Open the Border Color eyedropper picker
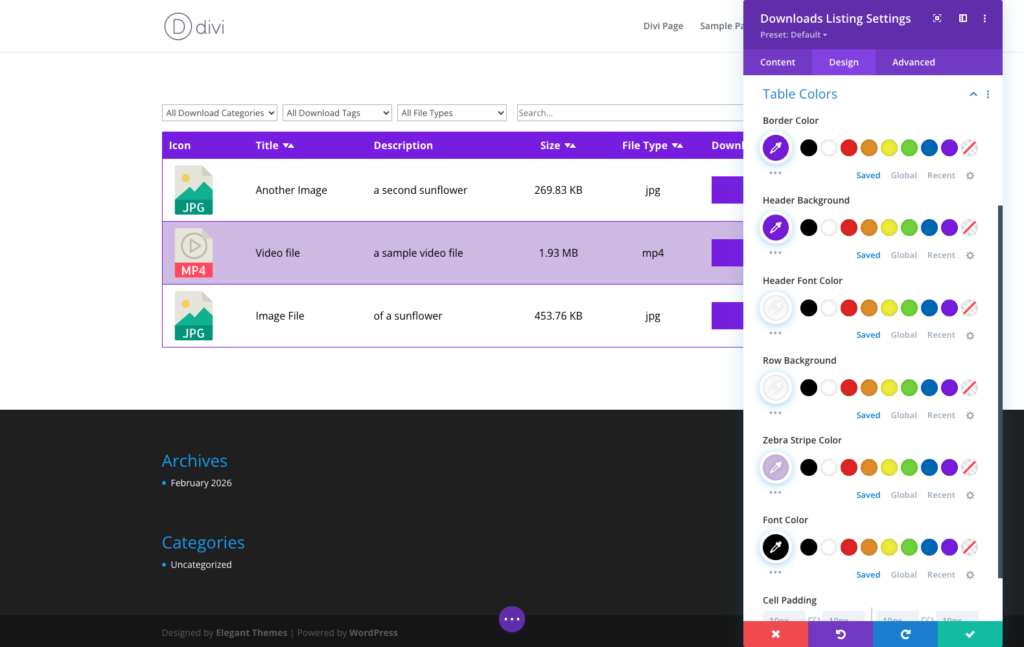 coord(776,148)
